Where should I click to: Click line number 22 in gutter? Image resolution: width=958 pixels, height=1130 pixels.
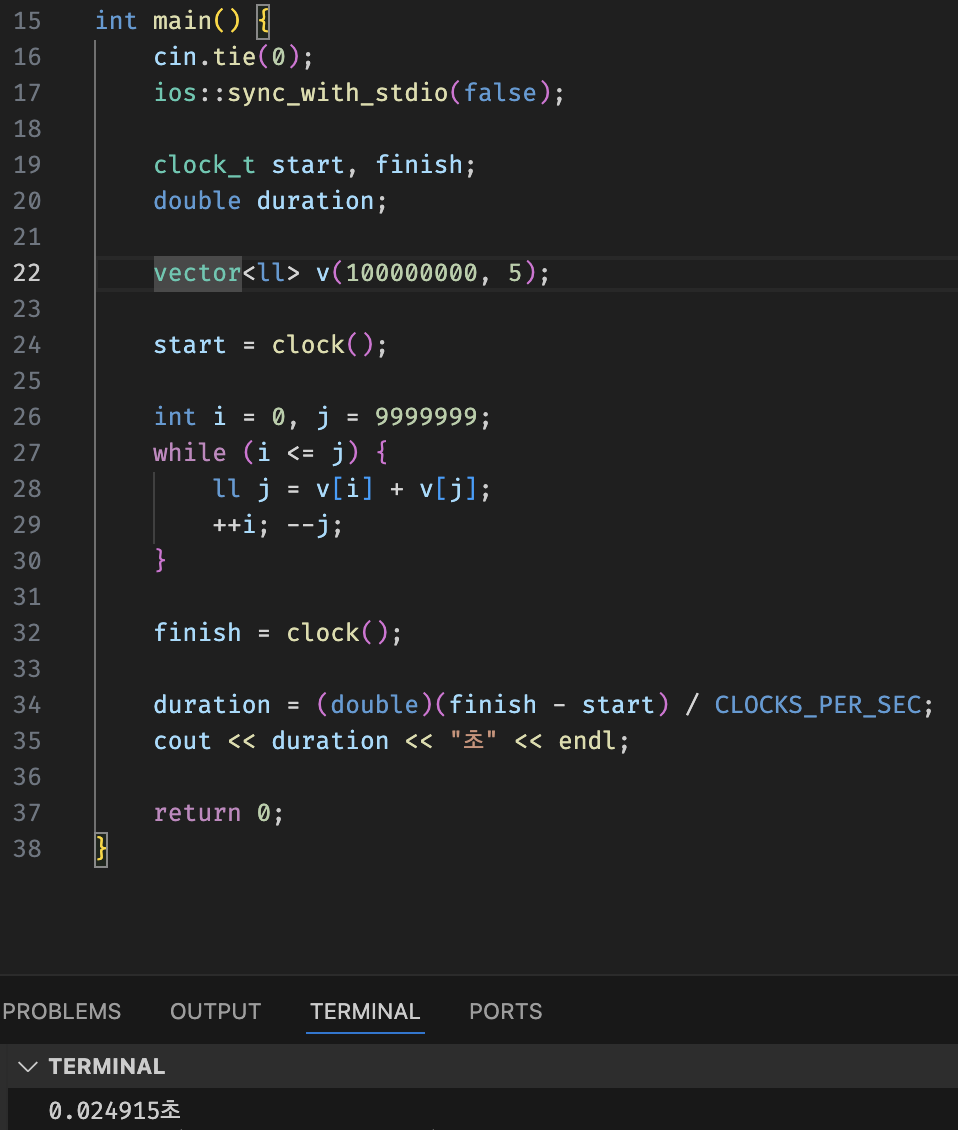(27, 273)
